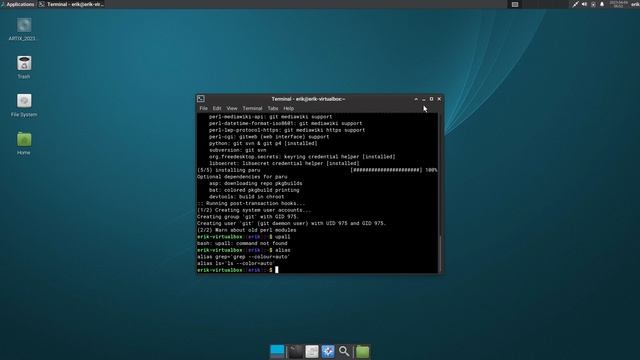
Task: Open the Edit menu in Terminal
Action: [217, 109]
